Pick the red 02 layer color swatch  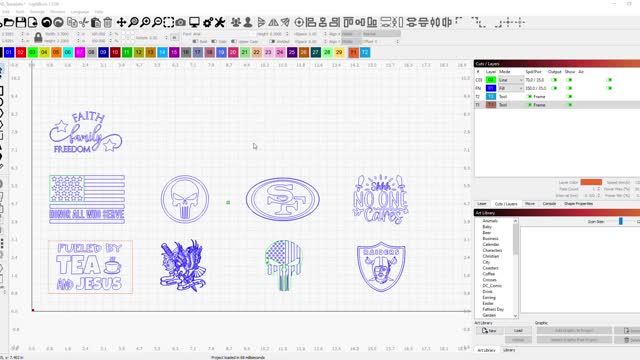click(x=21, y=52)
